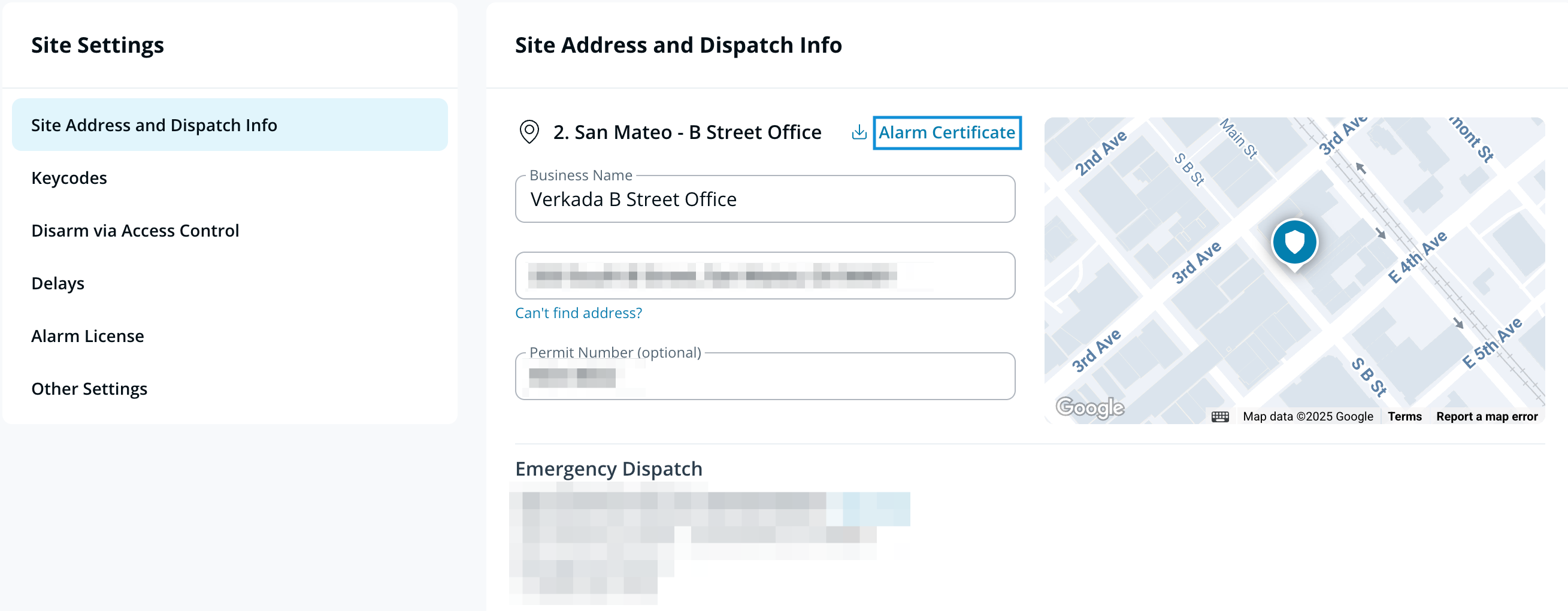Screen dimensions: 1568x611
Task: Click "Report a map error"
Action: pyautogui.click(x=1487, y=417)
